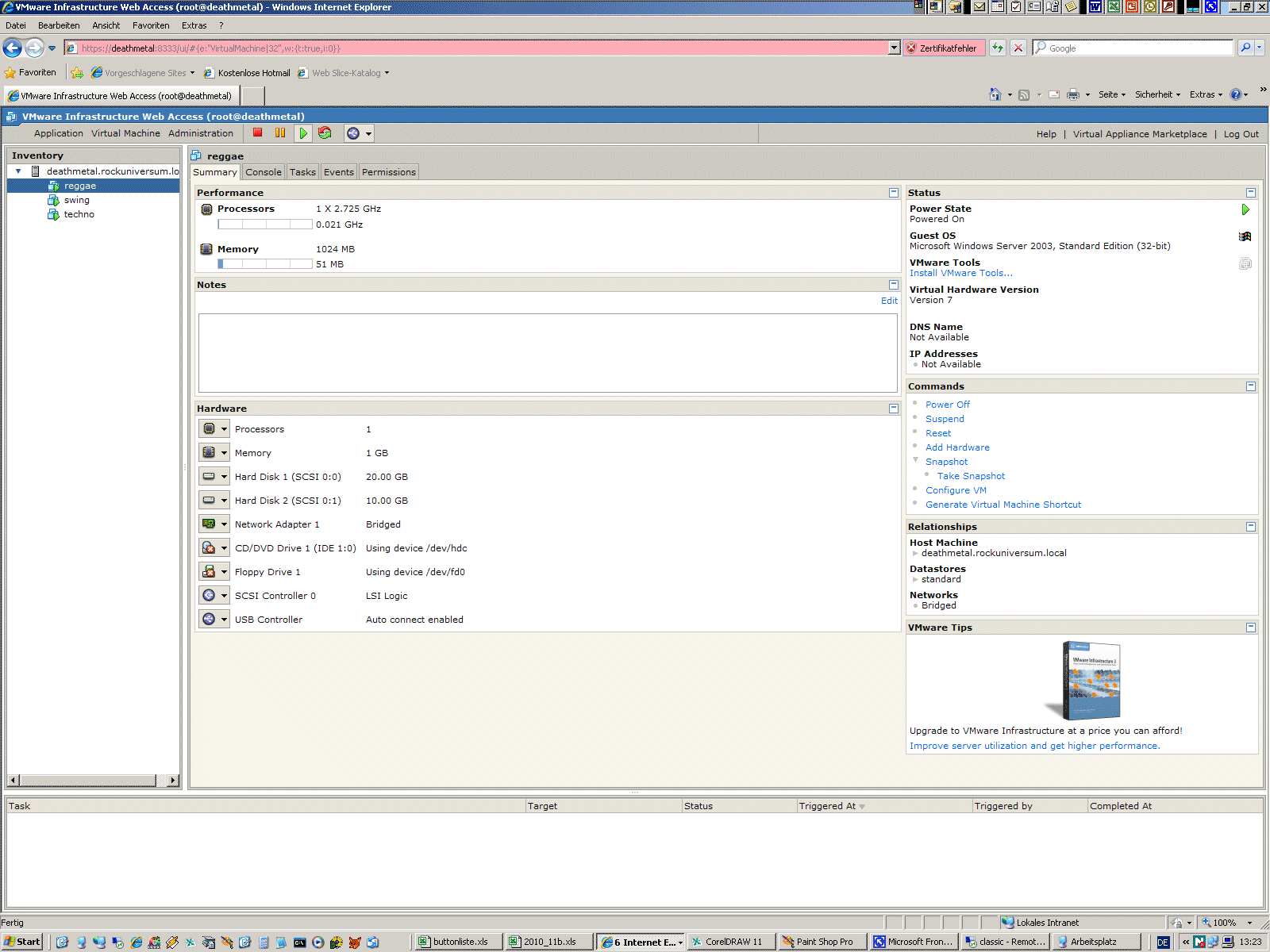Screen dimensions: 1270x952
Task: Click the Guest OS icon in Status
Action: [1245, 236]
